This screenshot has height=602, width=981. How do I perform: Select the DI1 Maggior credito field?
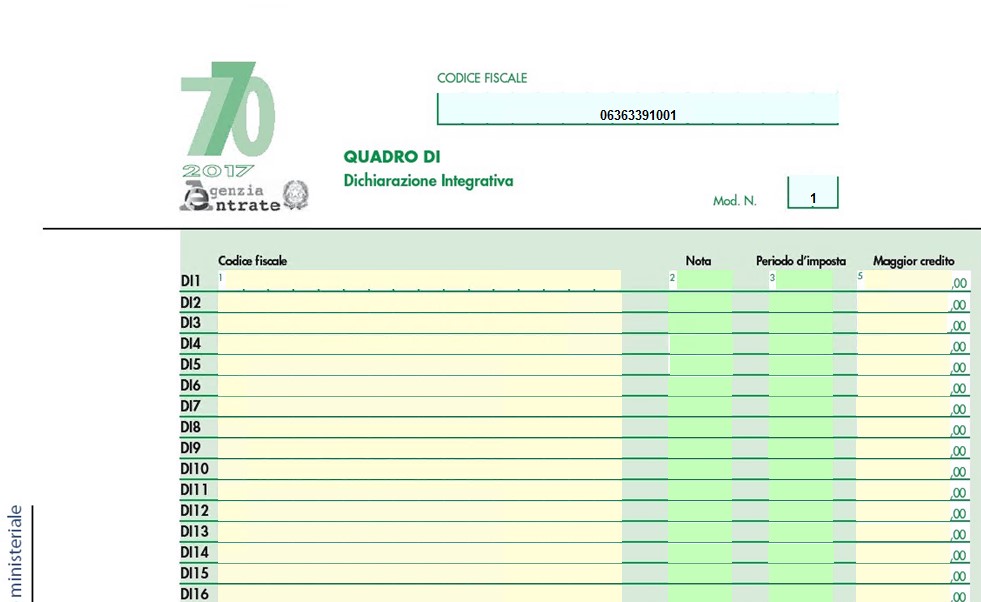(913, 280)
